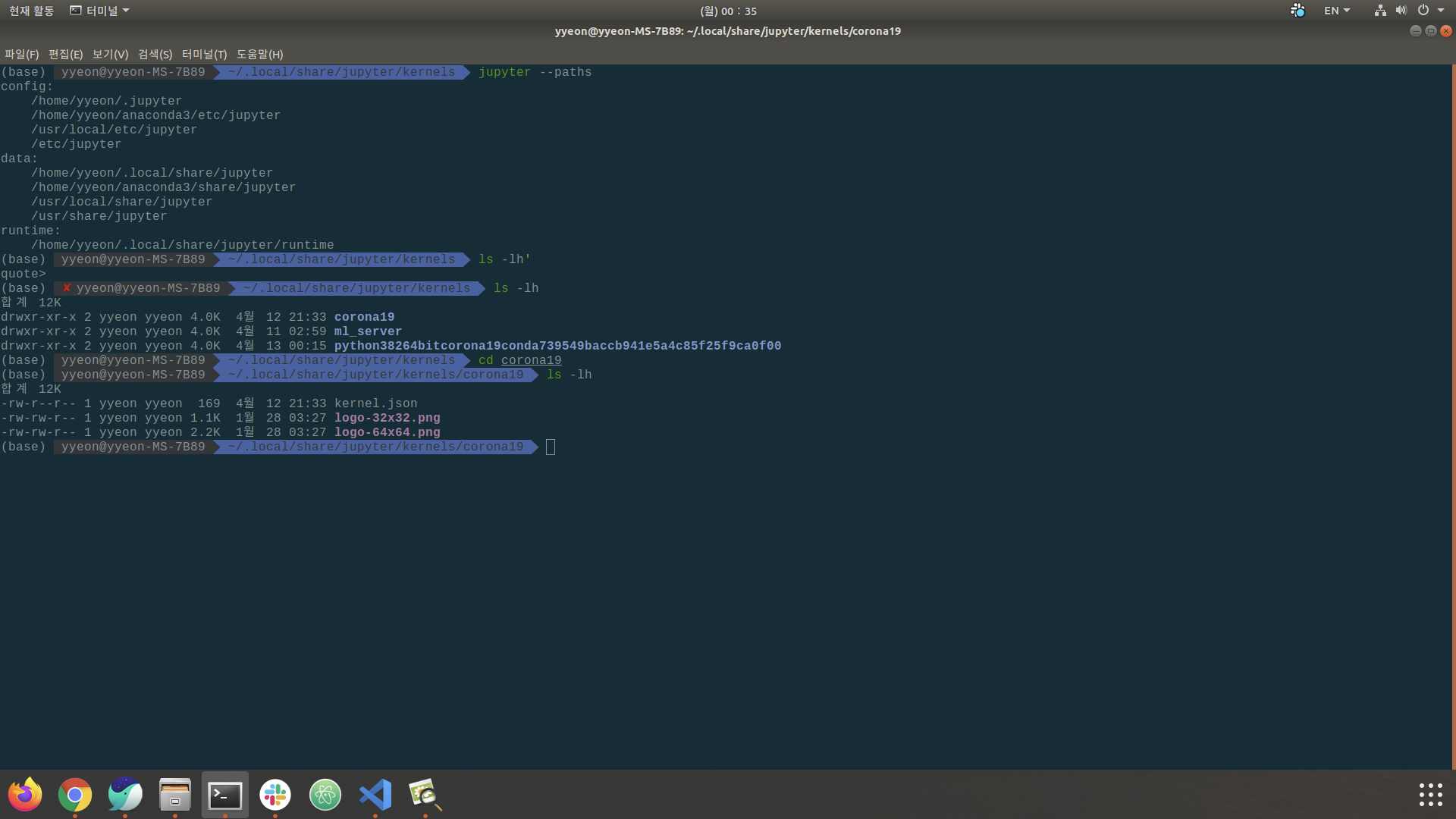Open Naver Whale browser icon
This screenshot has width=1456, height=819.
tap(125, 795)
